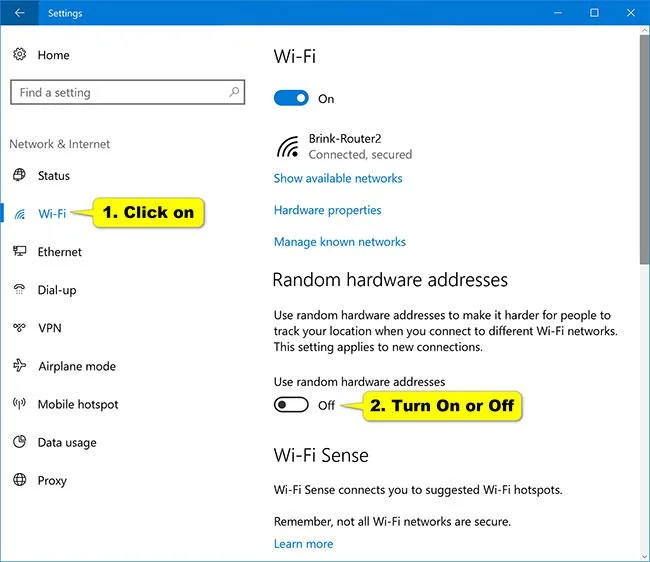This screenshot has width=650, height=562.
Task: Click the Network & Internet category label
Action: coord(60,144)
